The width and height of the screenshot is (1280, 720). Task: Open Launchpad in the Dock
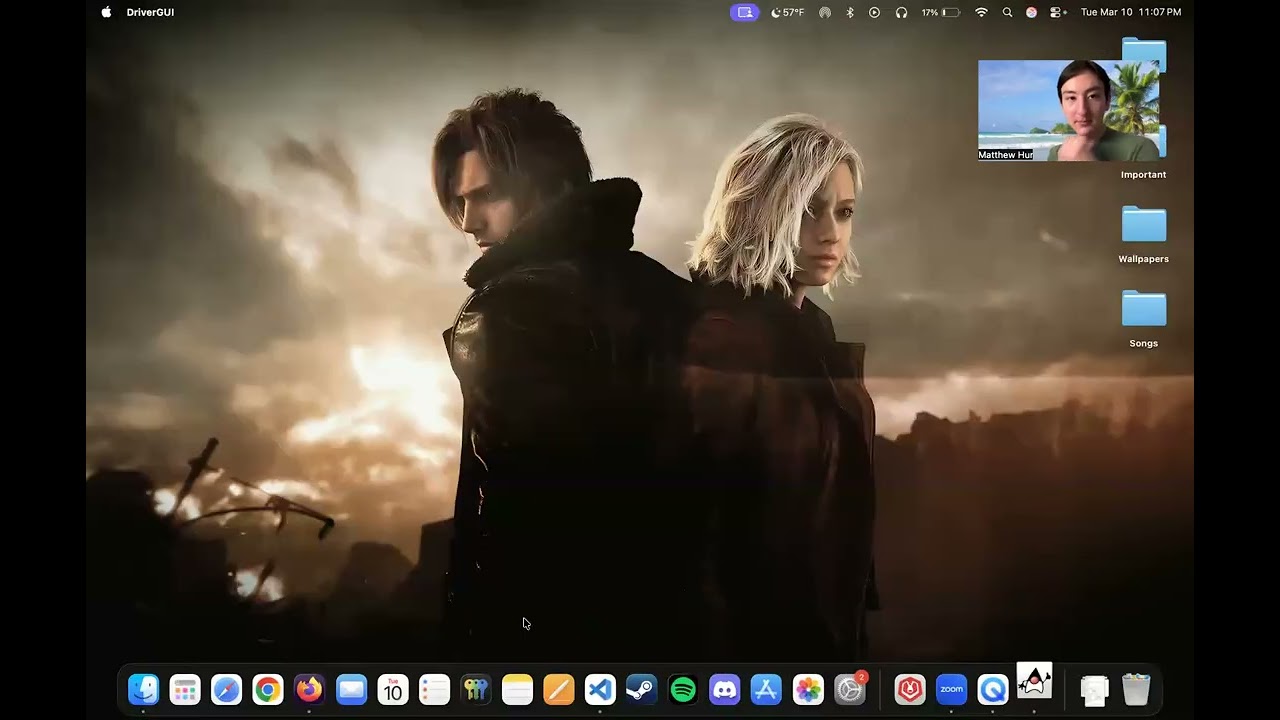pos(185,689)
